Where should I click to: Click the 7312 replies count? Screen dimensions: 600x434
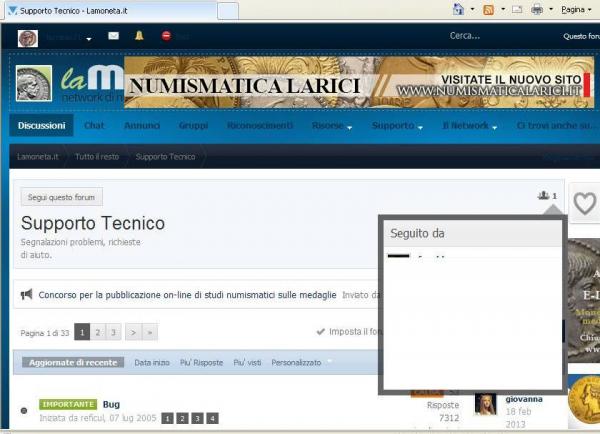point(449,418)
